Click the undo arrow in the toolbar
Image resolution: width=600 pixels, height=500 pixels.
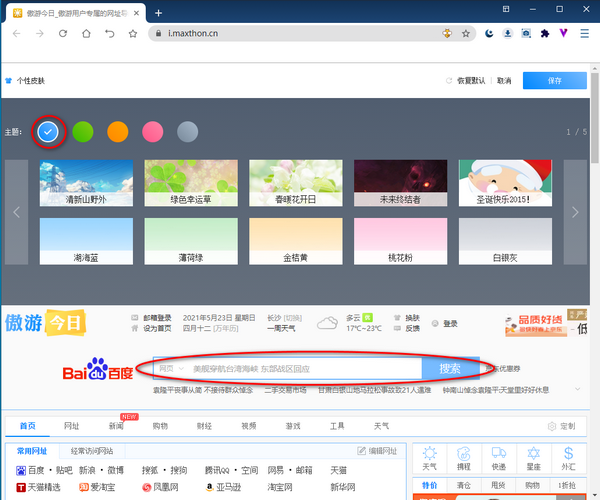(x=109, y=33)
